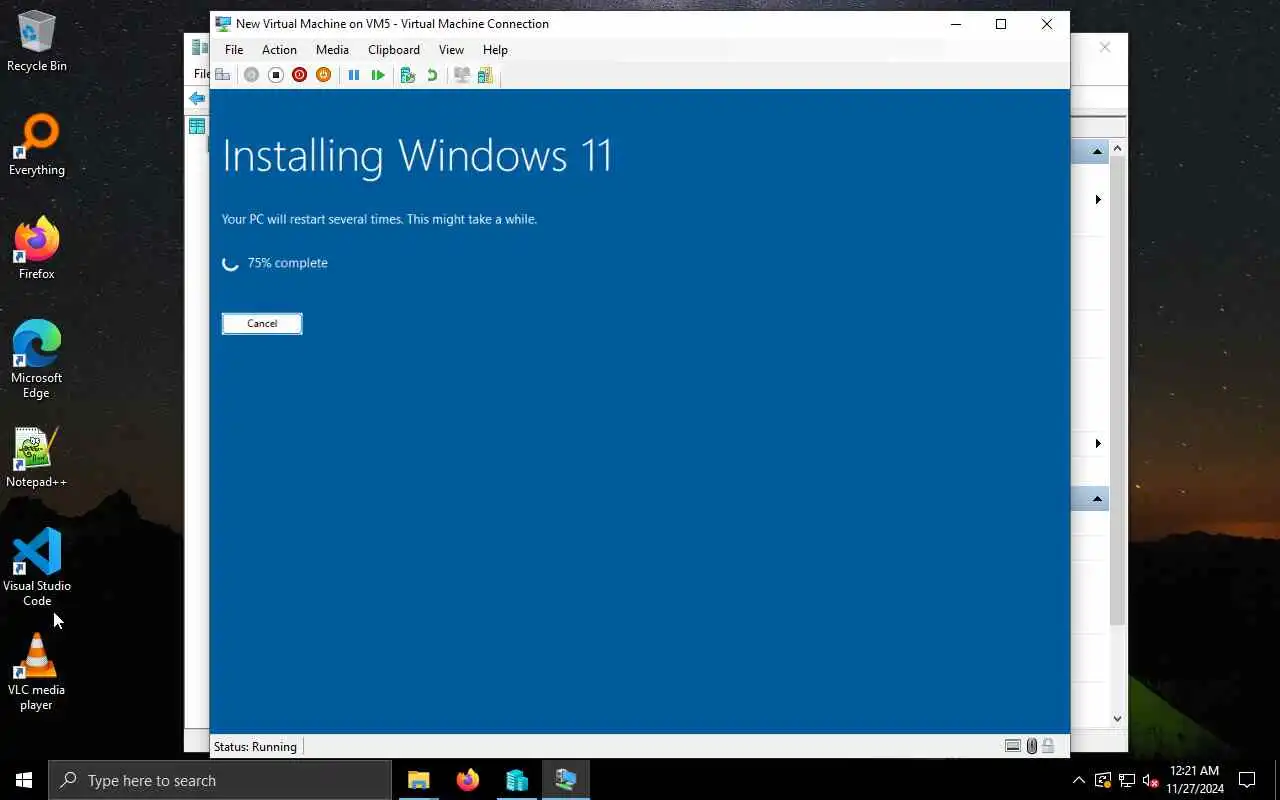Open the Action menu
Screen dimensions: 1280x800
(x=279, y=50)
